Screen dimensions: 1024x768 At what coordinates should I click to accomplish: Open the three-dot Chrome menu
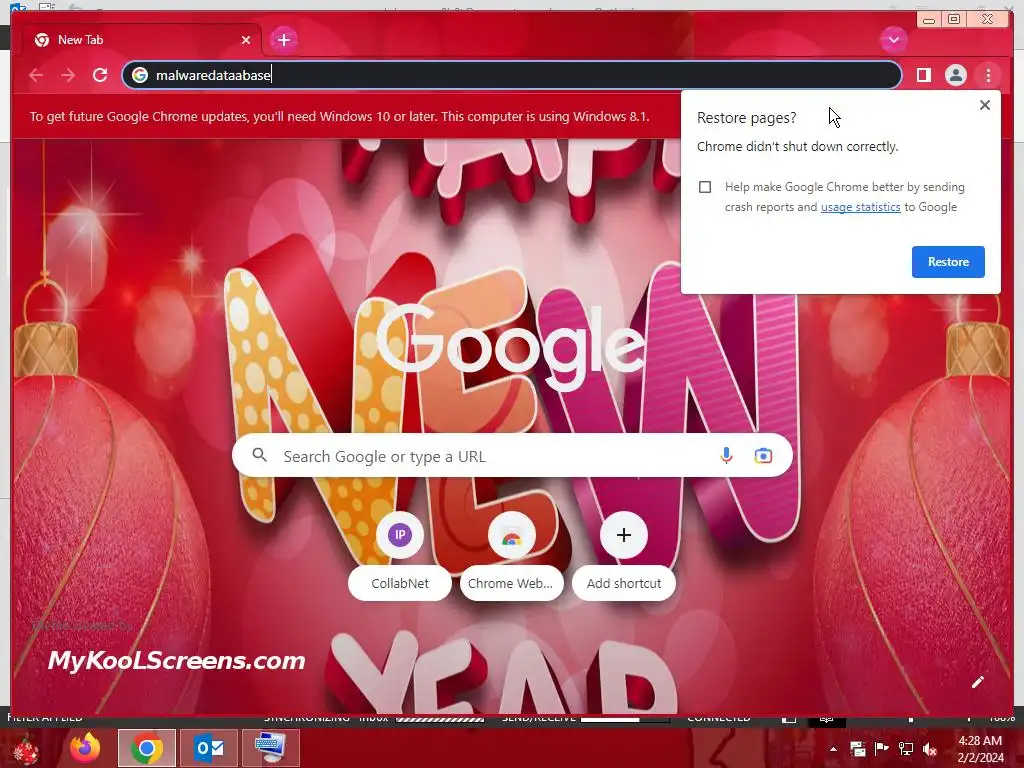(988, 75)
